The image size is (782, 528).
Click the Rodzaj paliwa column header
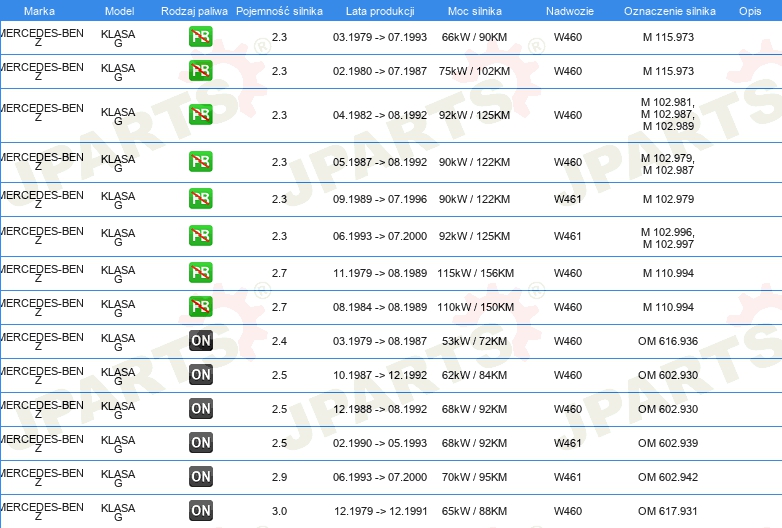[x=194, y=10]
